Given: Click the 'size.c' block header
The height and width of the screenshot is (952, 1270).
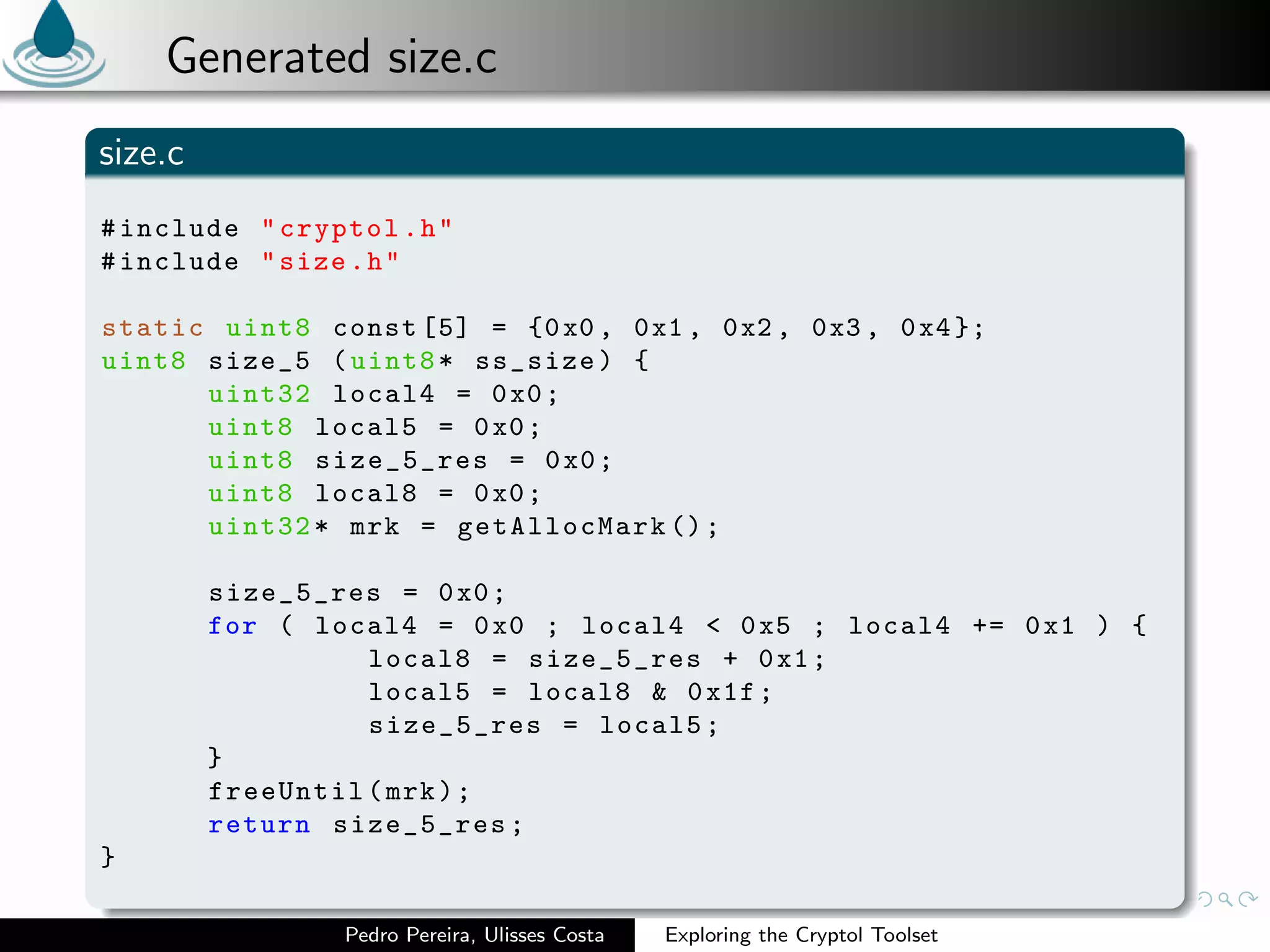Looking at the screenshot, I should pos(634,152).
